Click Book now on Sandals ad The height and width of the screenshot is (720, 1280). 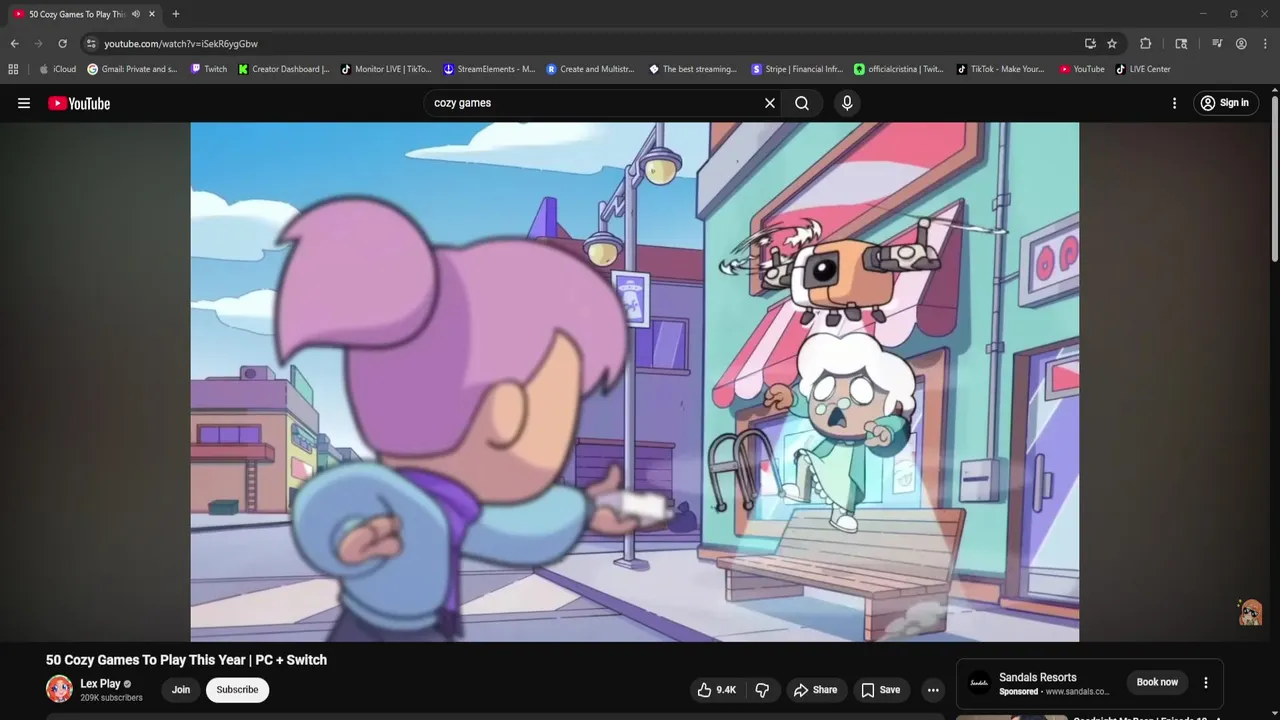pos(1157,682)
